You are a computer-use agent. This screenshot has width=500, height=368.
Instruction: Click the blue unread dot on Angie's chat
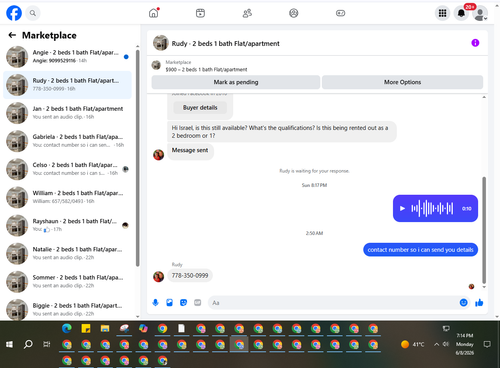[x=126, y=57]
